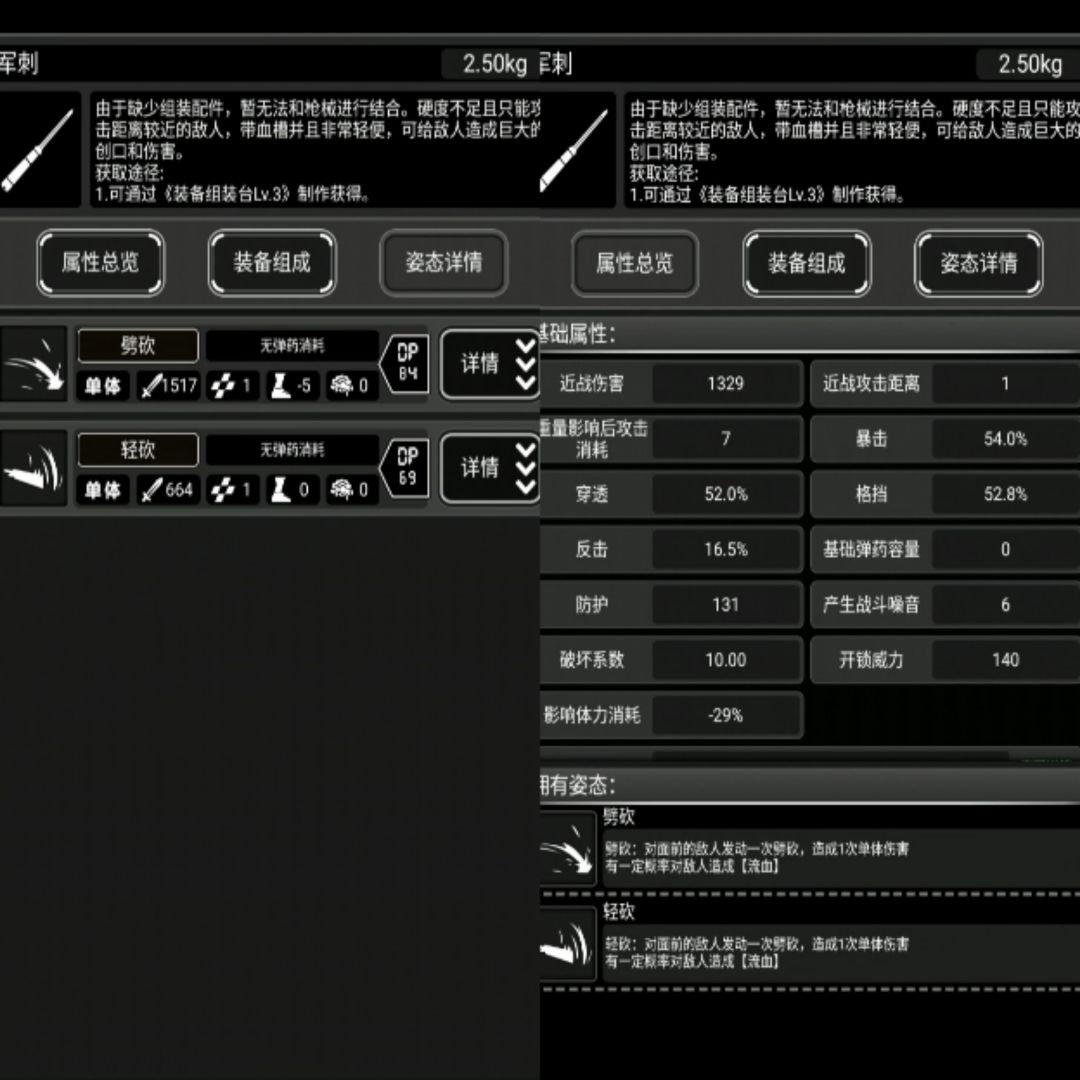This screenshot has height=1080, width=1080.
Task: Tap the 产生战斗噪音 stat cell
Action: 945,605
